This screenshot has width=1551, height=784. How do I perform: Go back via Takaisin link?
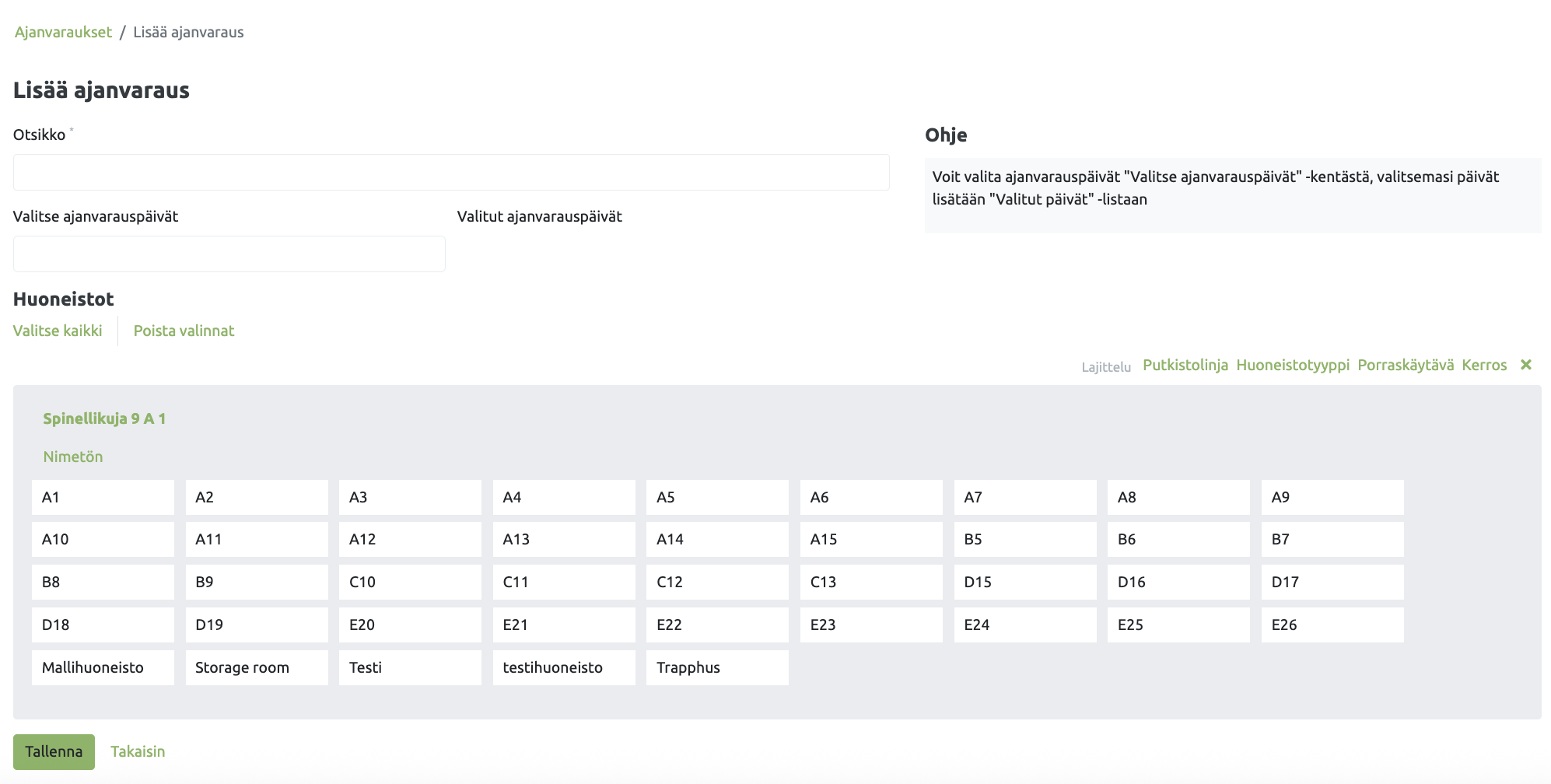[x=138, y=751]
